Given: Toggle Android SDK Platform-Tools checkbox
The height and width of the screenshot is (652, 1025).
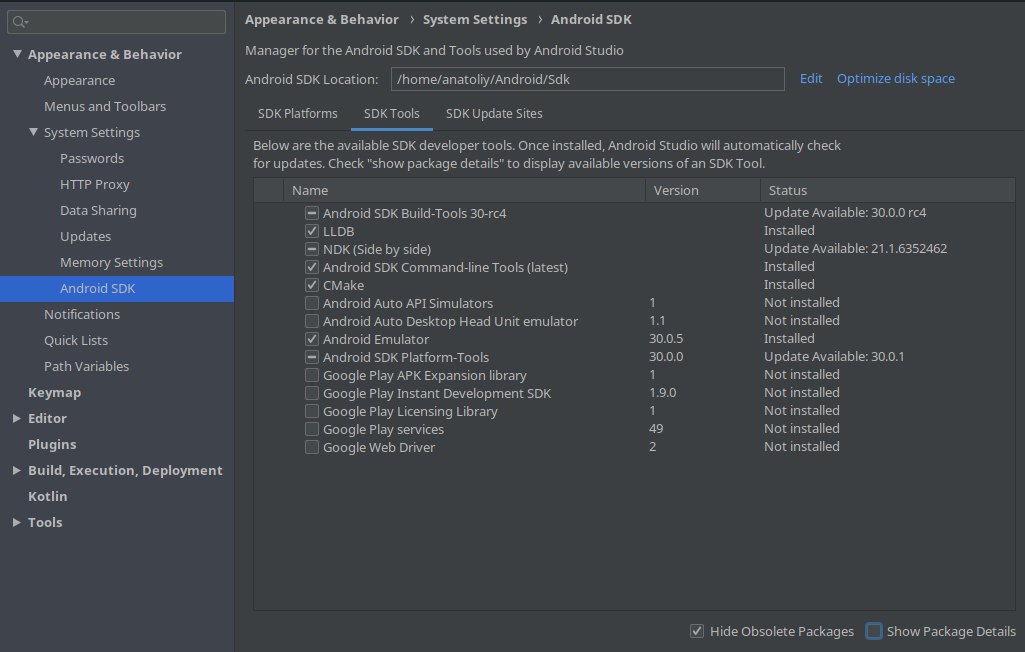Looking at the screenshot, I should 312,357.
